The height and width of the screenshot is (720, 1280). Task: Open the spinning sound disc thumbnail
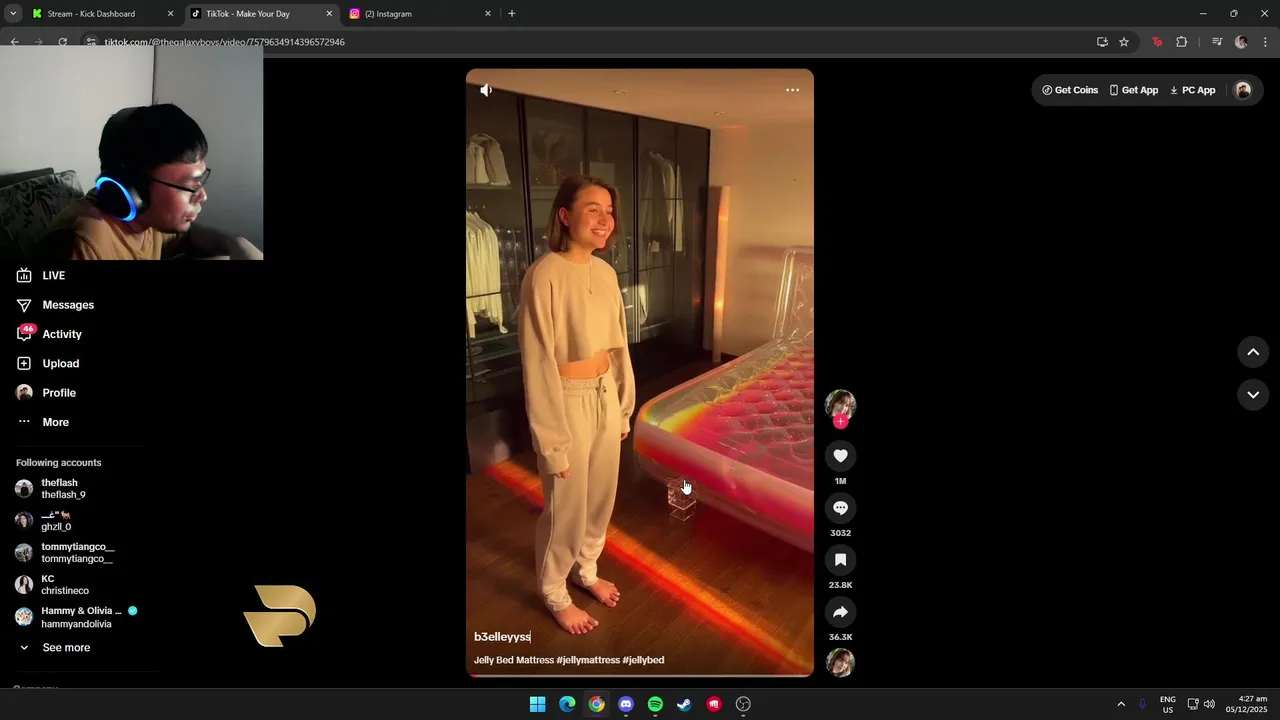coord(840,662)
